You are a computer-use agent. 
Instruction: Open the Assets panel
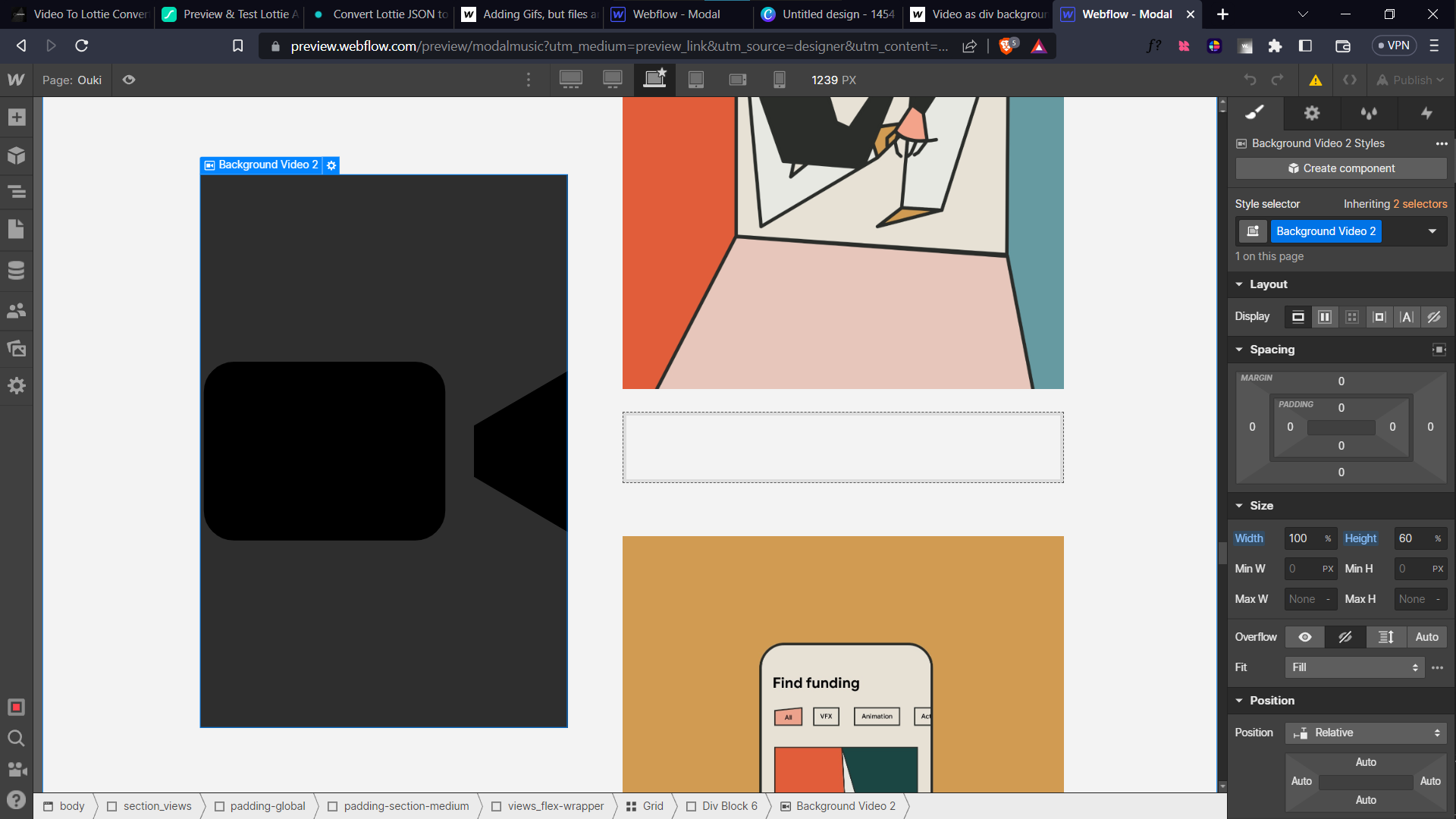click(17, 349)
